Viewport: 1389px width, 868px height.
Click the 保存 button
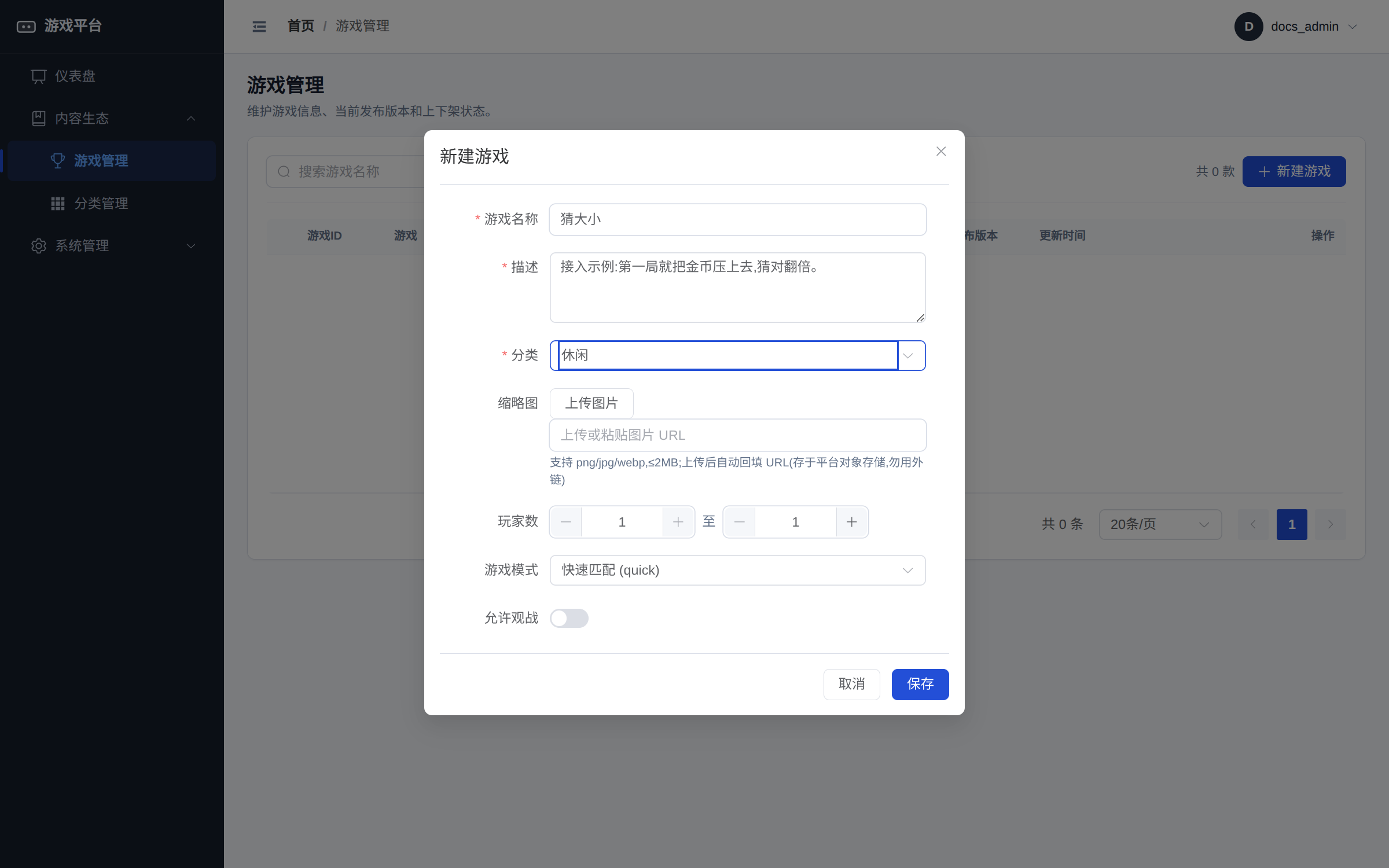[920, 685]
